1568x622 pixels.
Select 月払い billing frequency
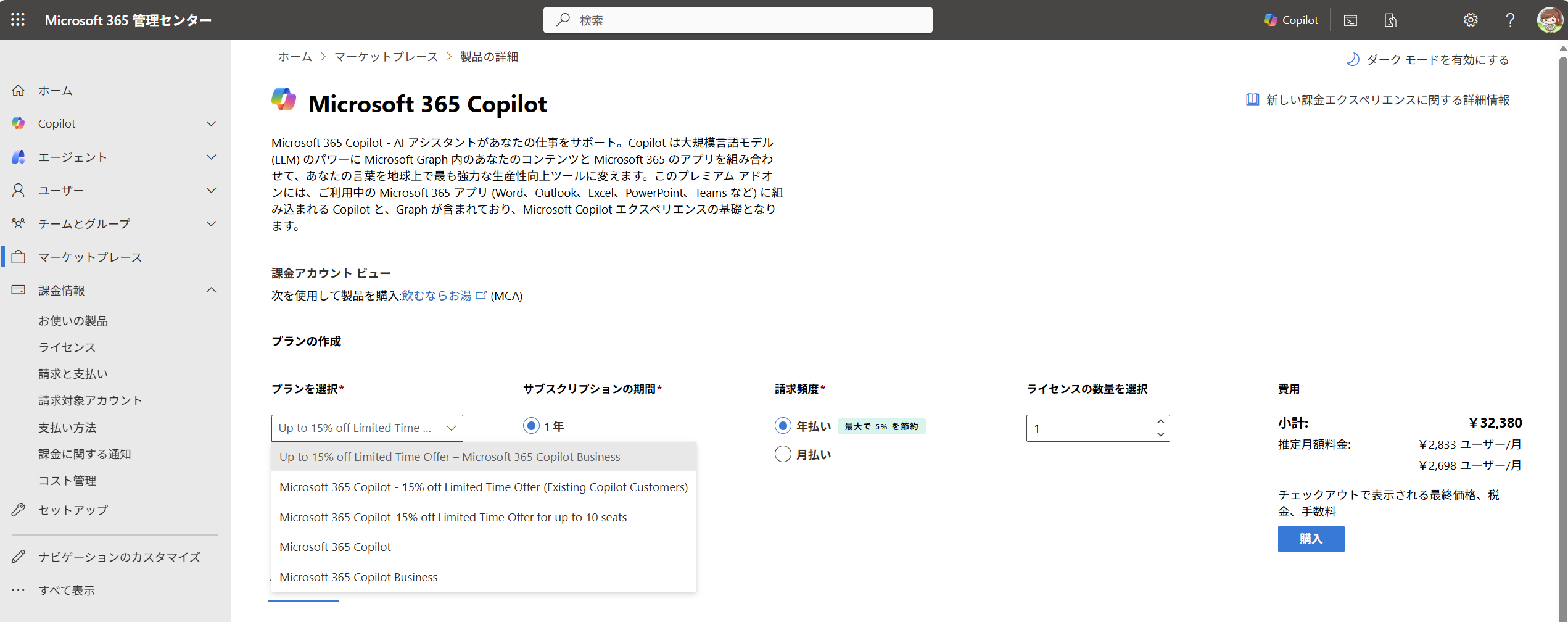point(783,454)
